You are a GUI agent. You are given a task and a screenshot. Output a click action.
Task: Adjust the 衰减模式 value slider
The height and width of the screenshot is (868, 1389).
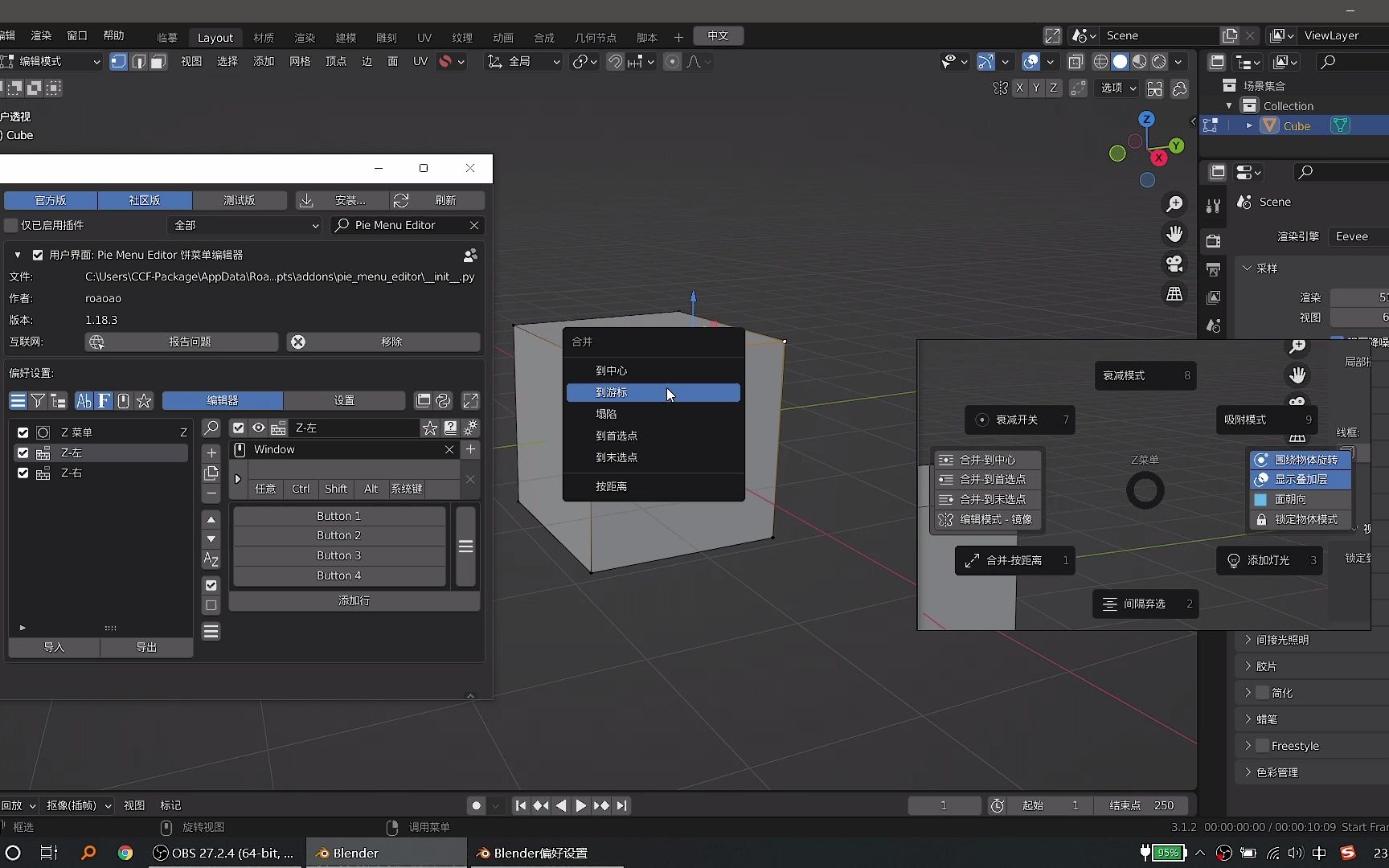pos(1145,375)
